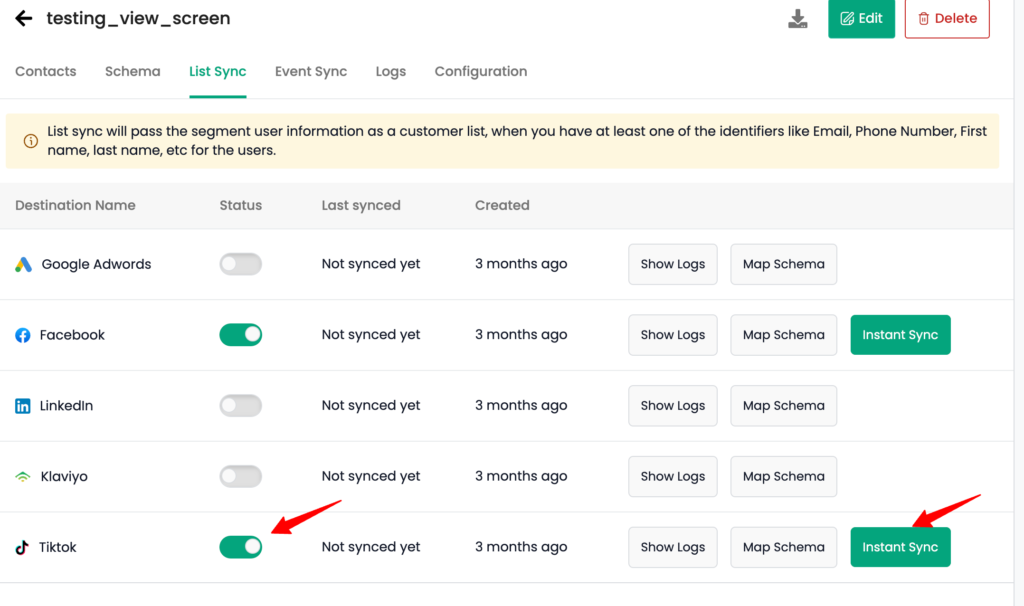Click the Google Adwords logo icon

(x=24, y=264)
